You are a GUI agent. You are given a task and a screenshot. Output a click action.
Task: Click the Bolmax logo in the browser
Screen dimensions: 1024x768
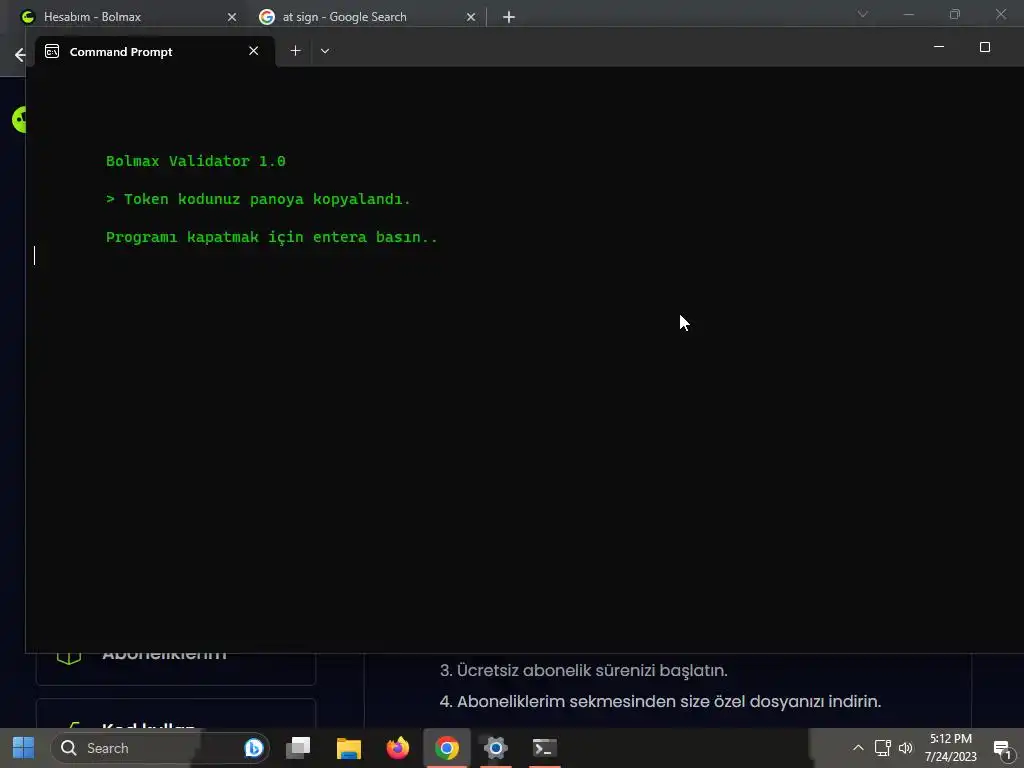pos(19,120)
